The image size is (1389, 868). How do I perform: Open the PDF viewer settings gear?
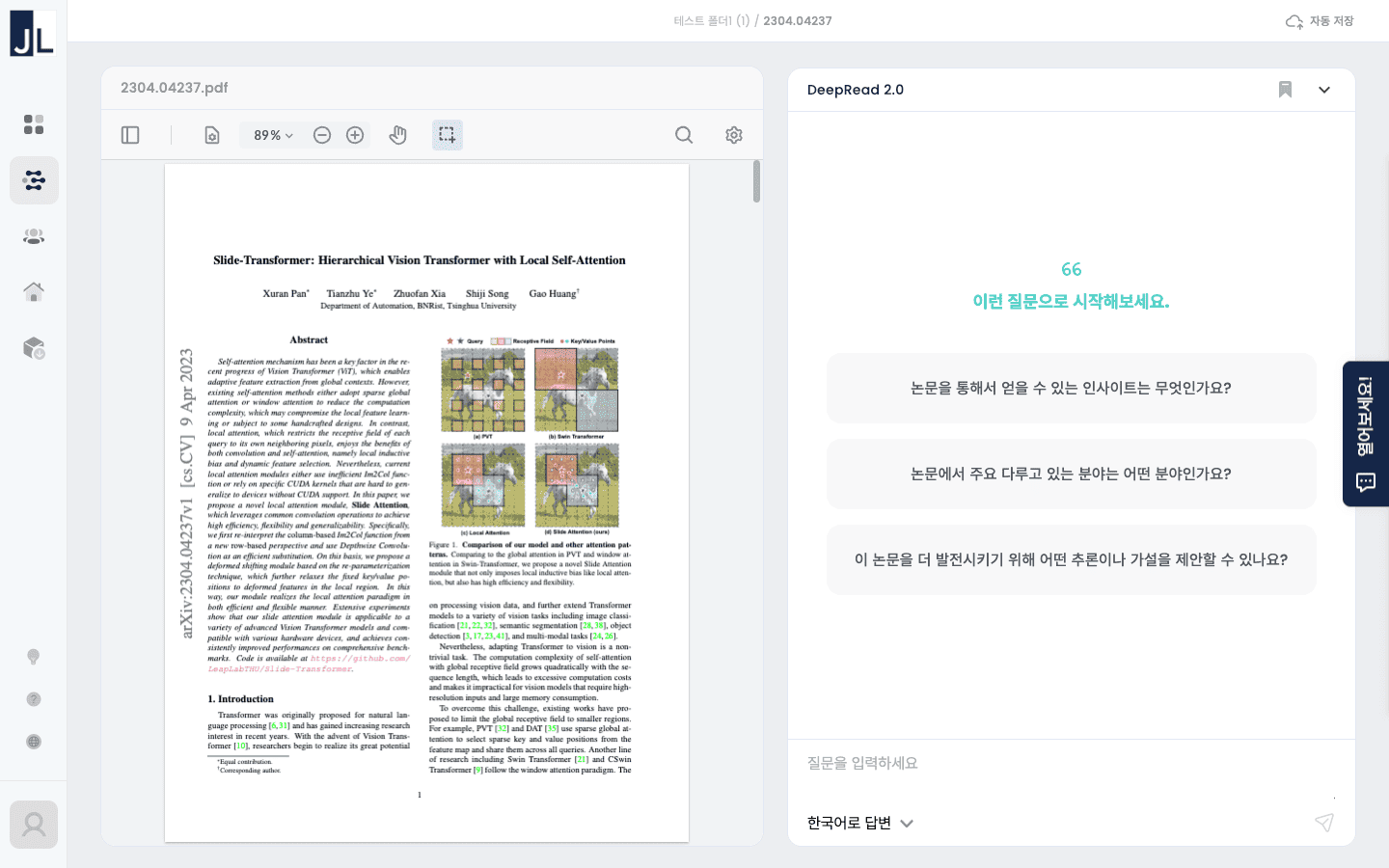733,135
